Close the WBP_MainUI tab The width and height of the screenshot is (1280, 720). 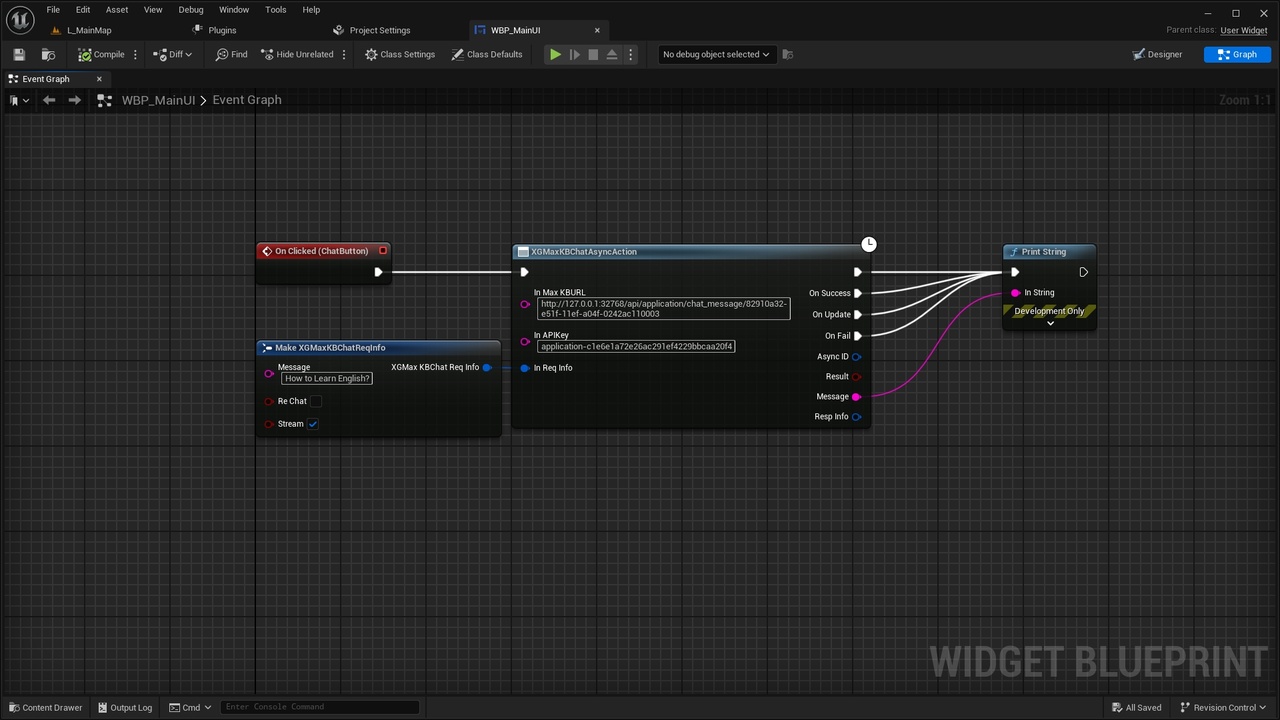tap(597, 30)
